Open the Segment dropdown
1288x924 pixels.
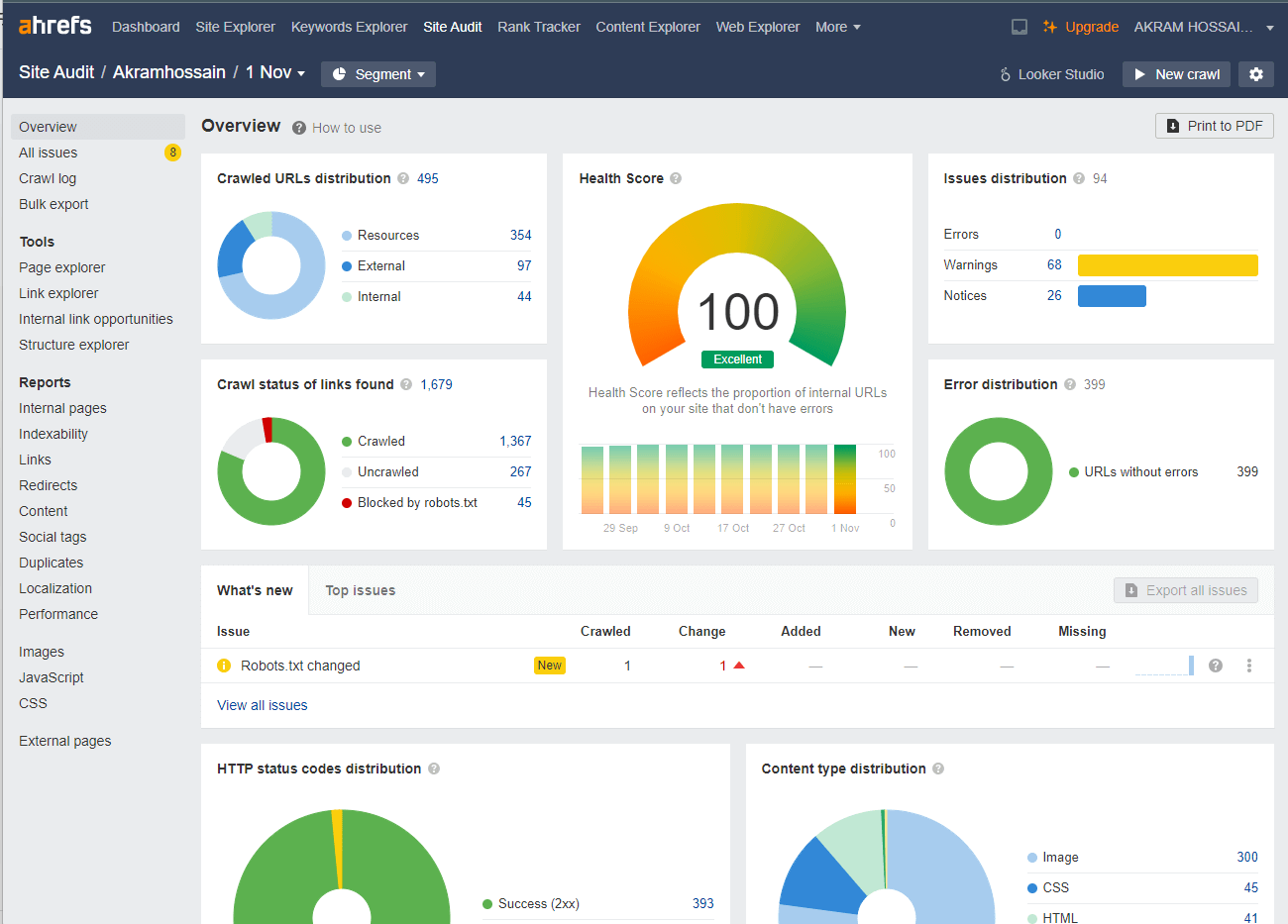378,74
